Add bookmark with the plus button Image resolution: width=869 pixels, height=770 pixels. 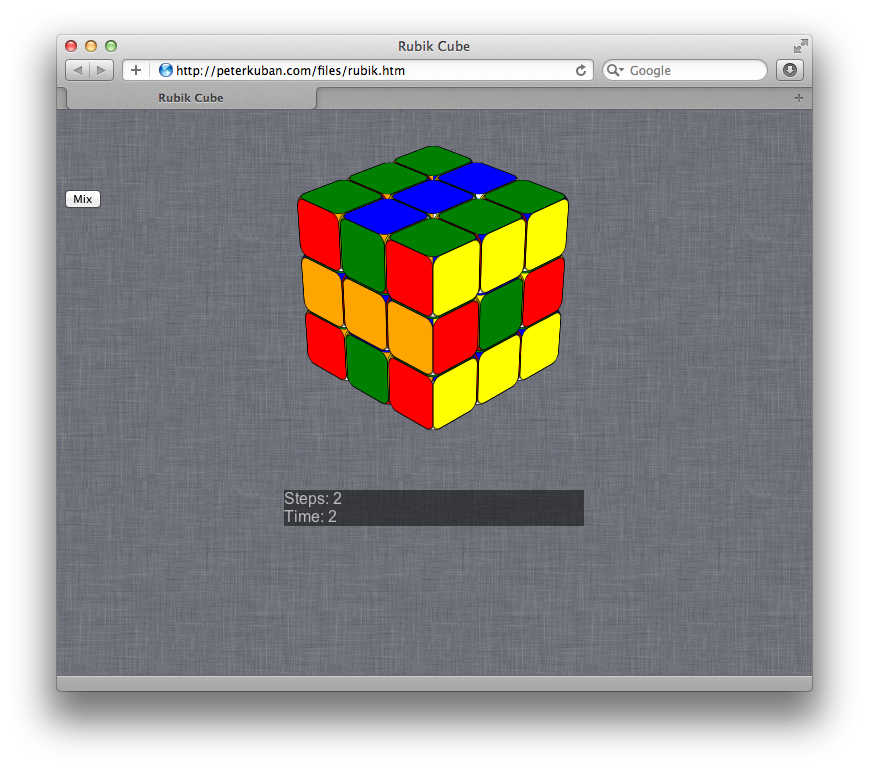click(136, 70)
